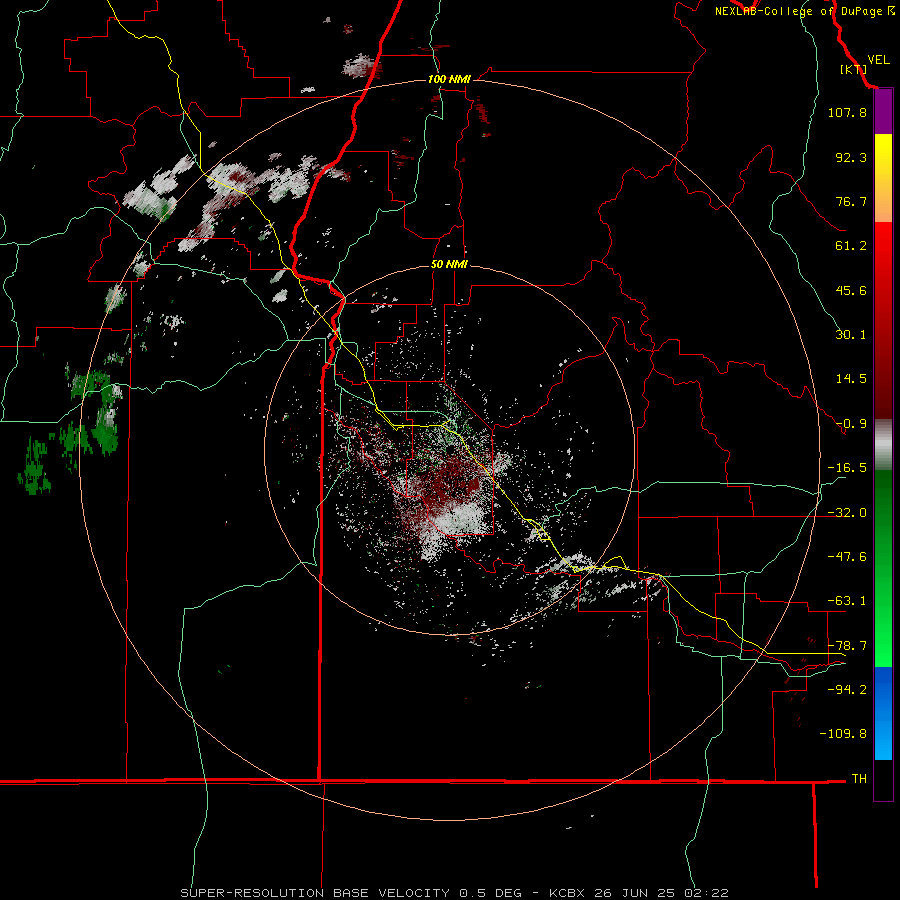900x900 pixels.
Task: Click the 30.1 velocity legend value
Action: click(x=851, y=335)
